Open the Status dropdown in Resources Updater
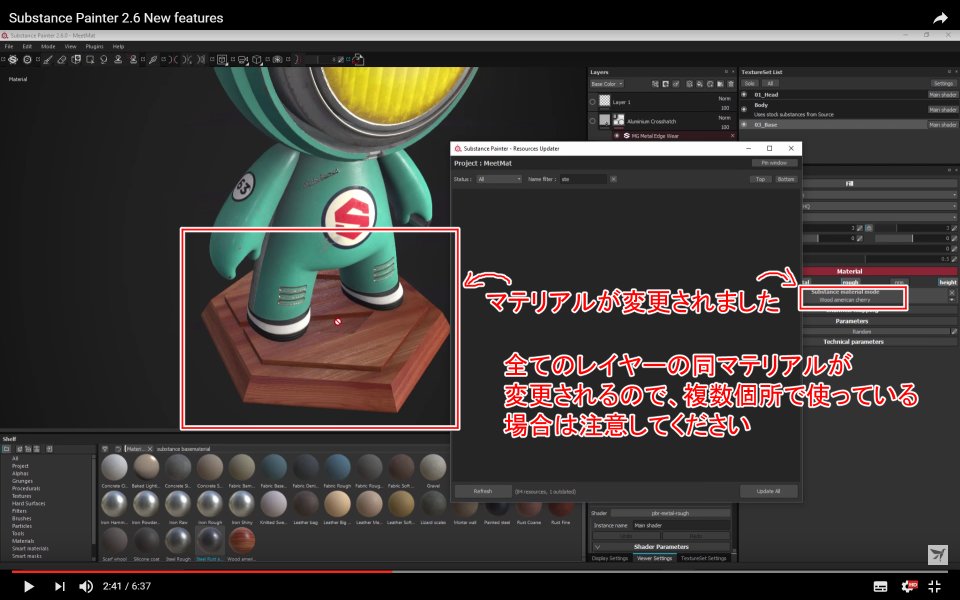 (499, 179)
